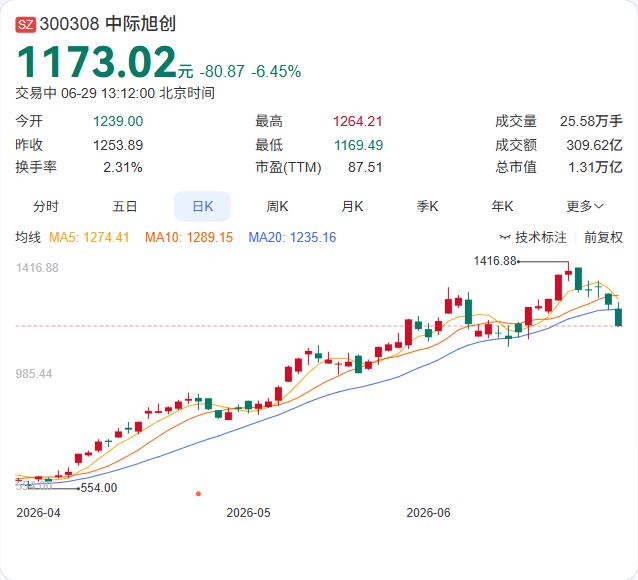The width and height of the screenshot is (638, 580).
Task: Click the red SZ market badge
Action: click(26, 24)
